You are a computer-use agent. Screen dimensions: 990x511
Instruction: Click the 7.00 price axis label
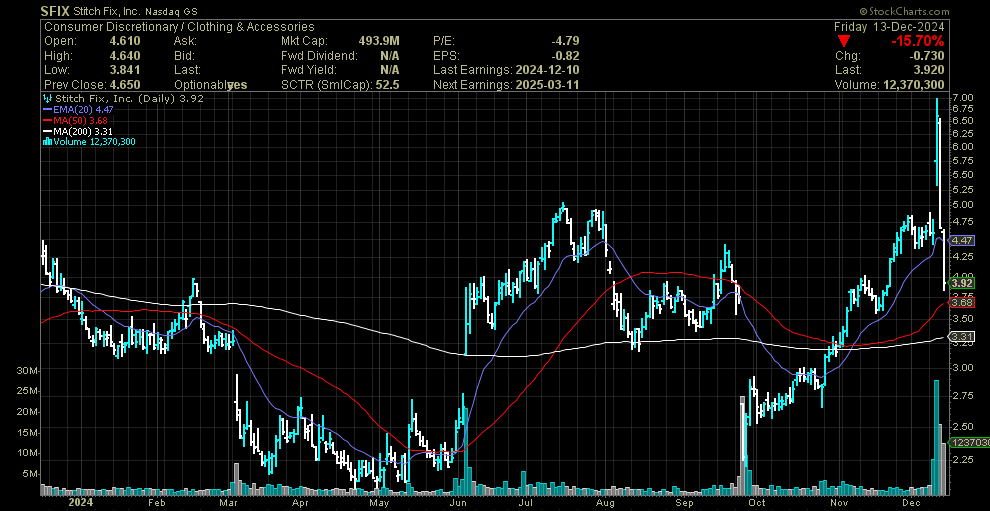[x=962, y=98]
